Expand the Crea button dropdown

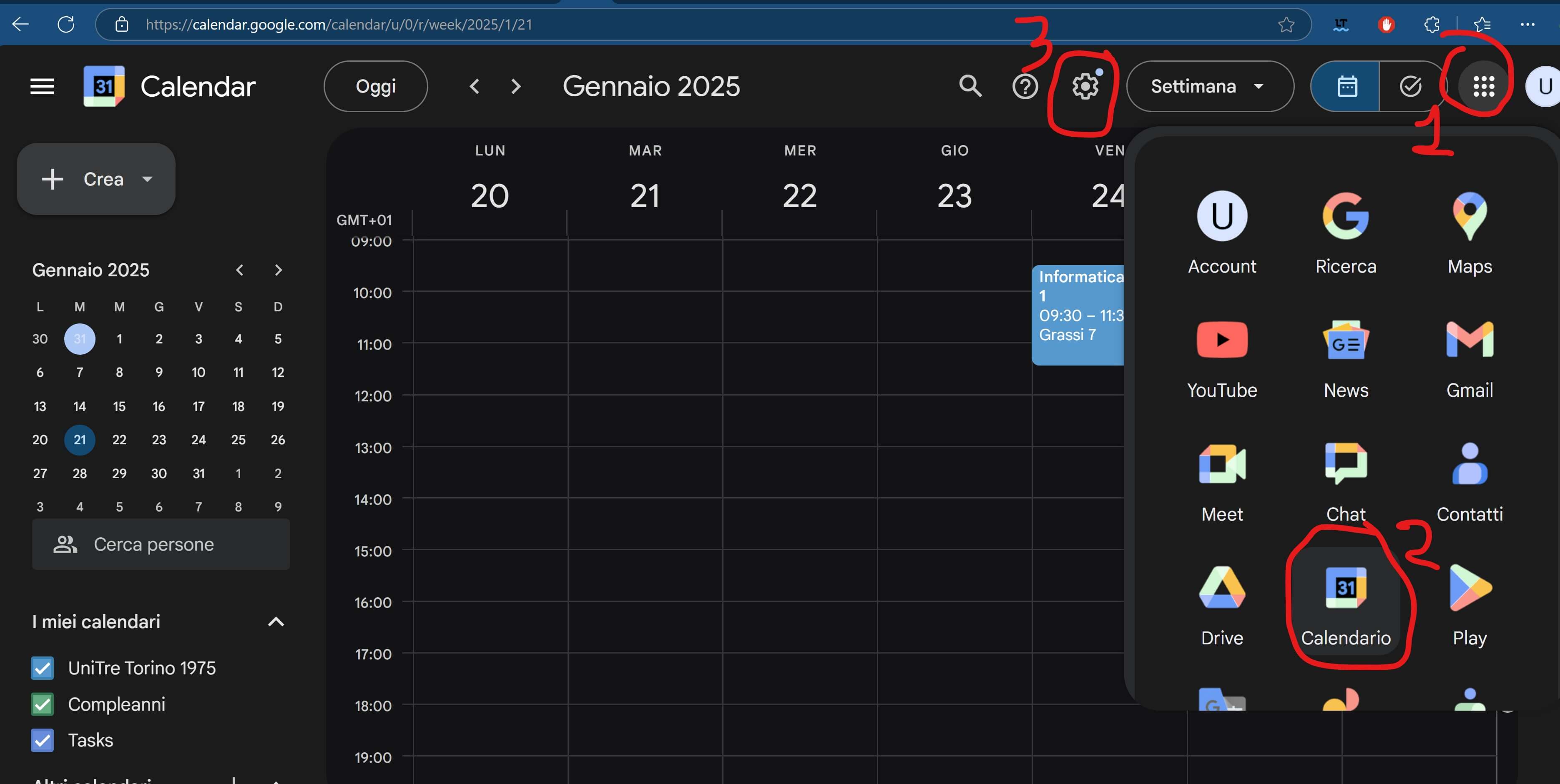pos(147,179)
